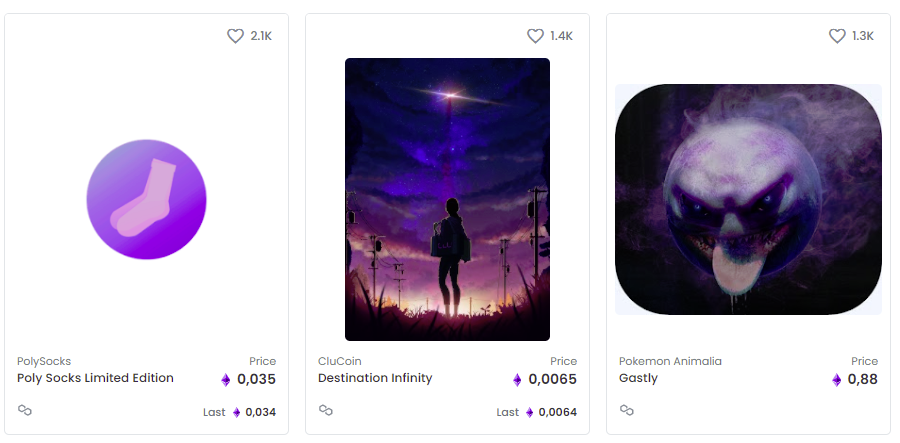This screenshot has width=900, height=443.
Task: Open the Poly Socks Limited Edition title
Action: (95, 378)
